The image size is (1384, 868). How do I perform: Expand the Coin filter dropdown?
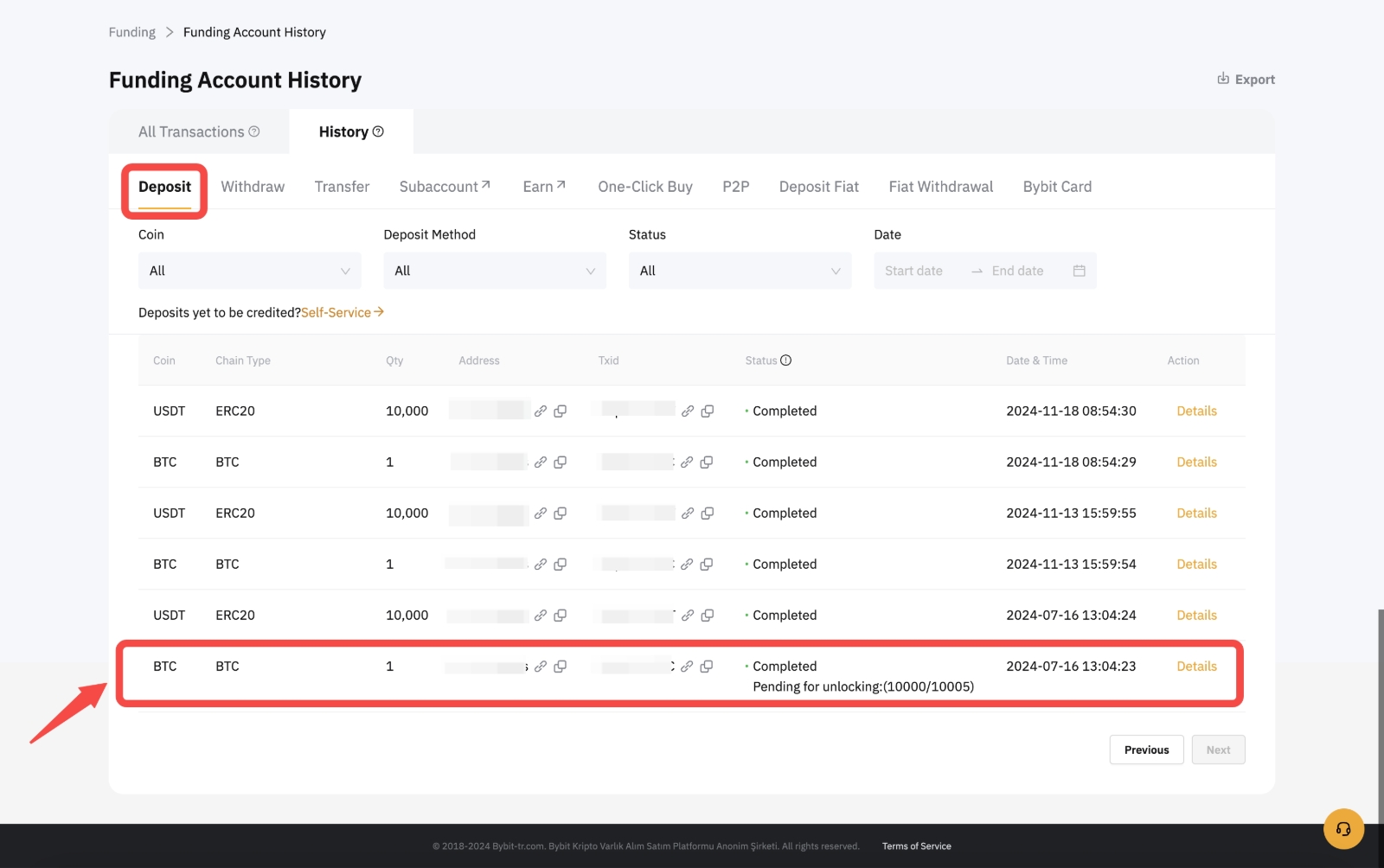coord(249,271)
